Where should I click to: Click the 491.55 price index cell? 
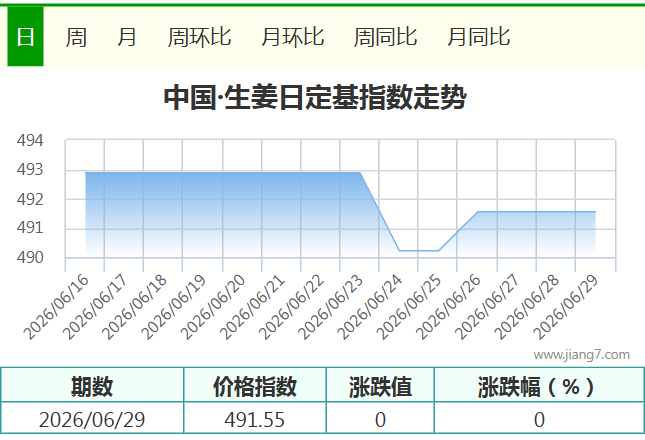pyautogui.click(x=255, y=419)
